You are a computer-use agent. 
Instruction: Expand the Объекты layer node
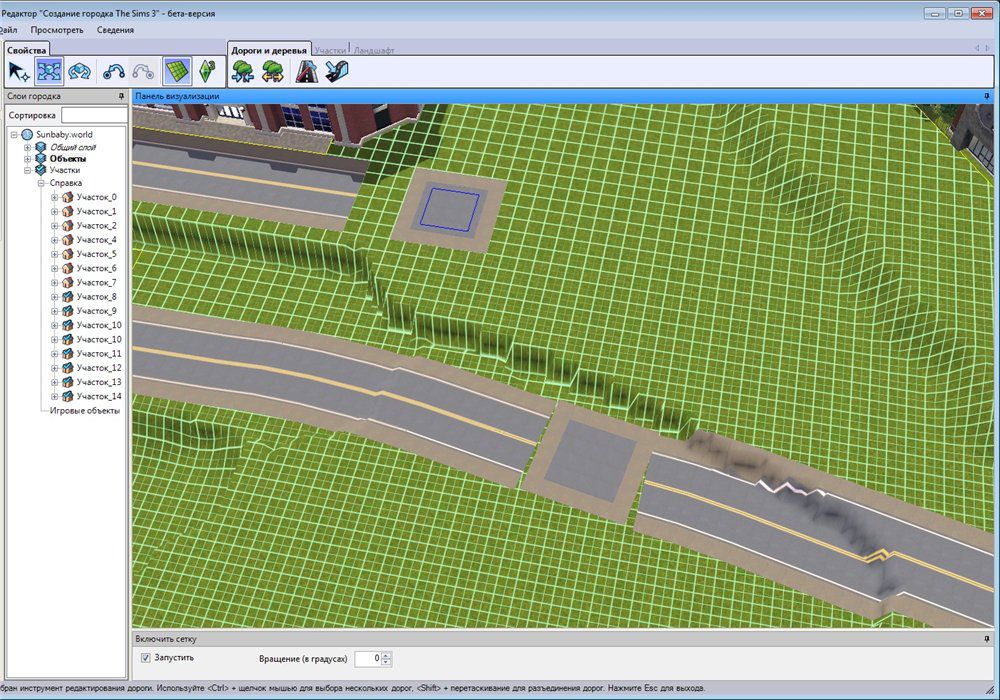pos(28,158)
